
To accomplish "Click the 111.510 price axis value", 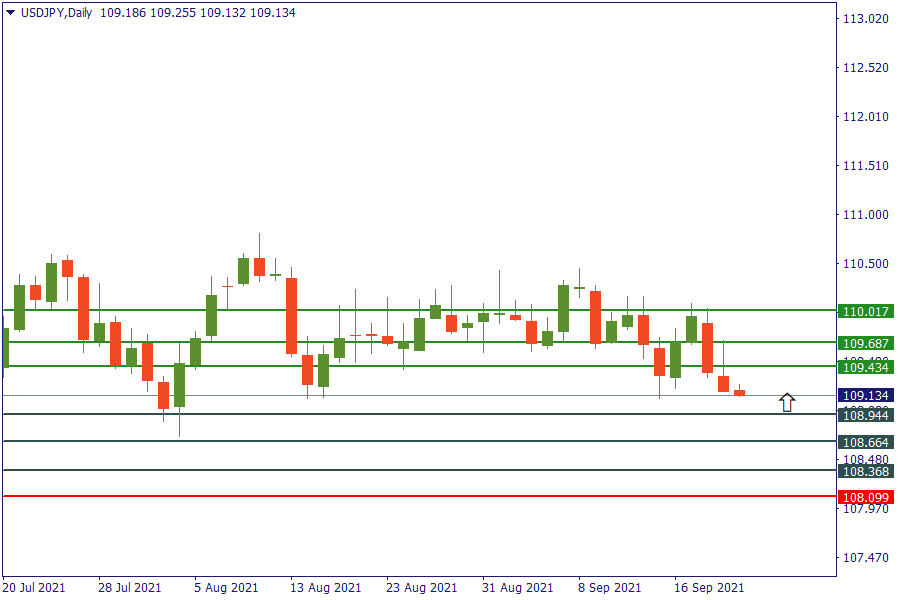I will 866,166.
